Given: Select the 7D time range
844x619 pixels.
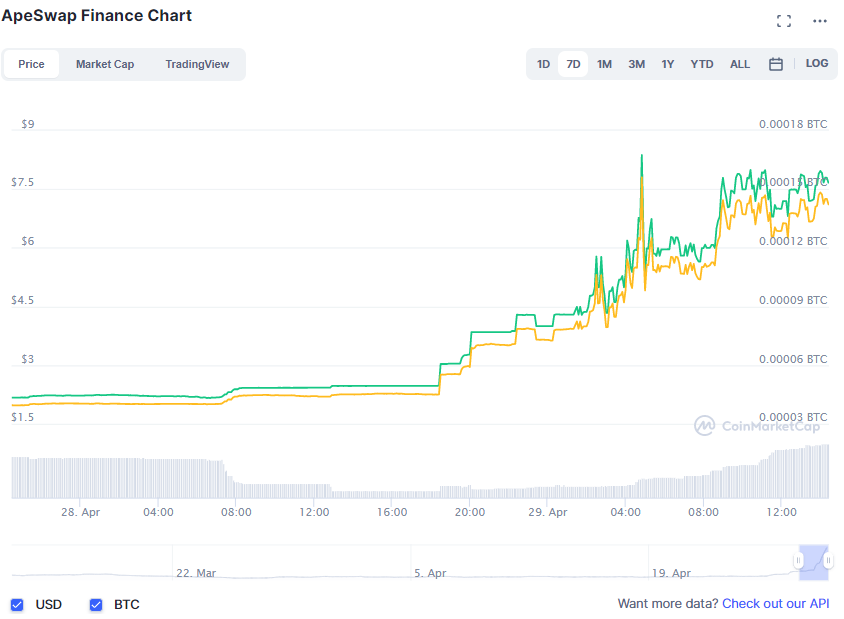Looking at the screenshot, I should pyautogui.click(x=573, y=64).
